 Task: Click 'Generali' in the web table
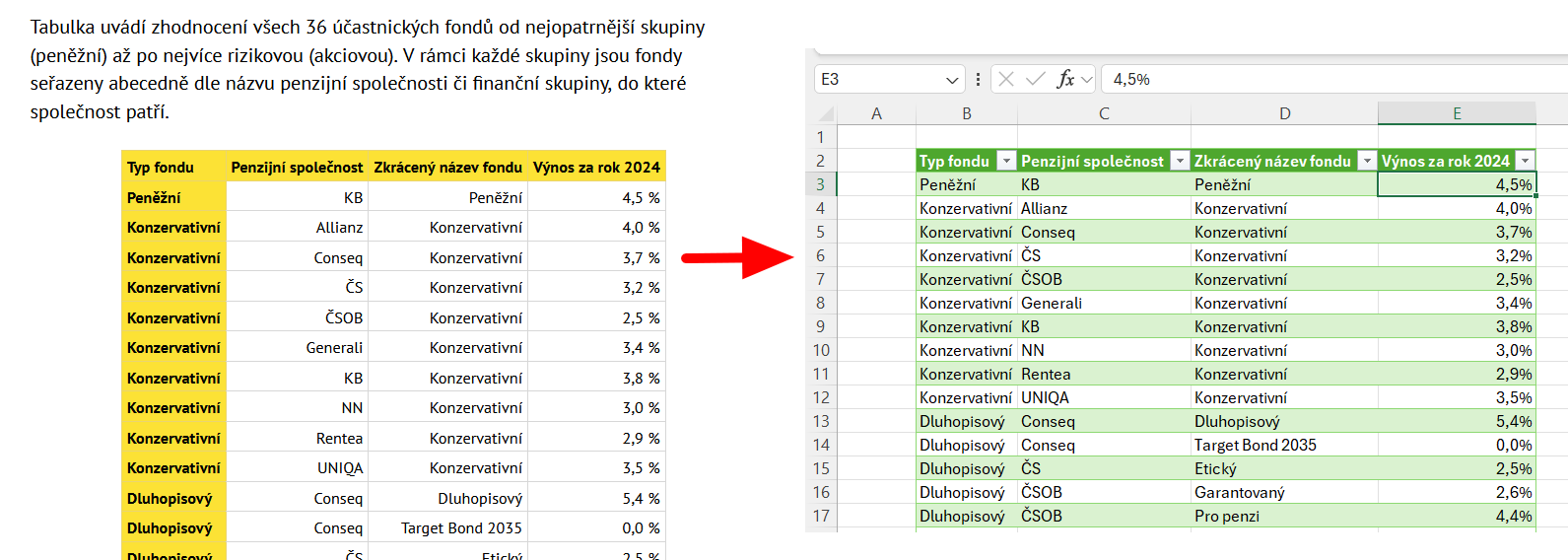(334, 348)
